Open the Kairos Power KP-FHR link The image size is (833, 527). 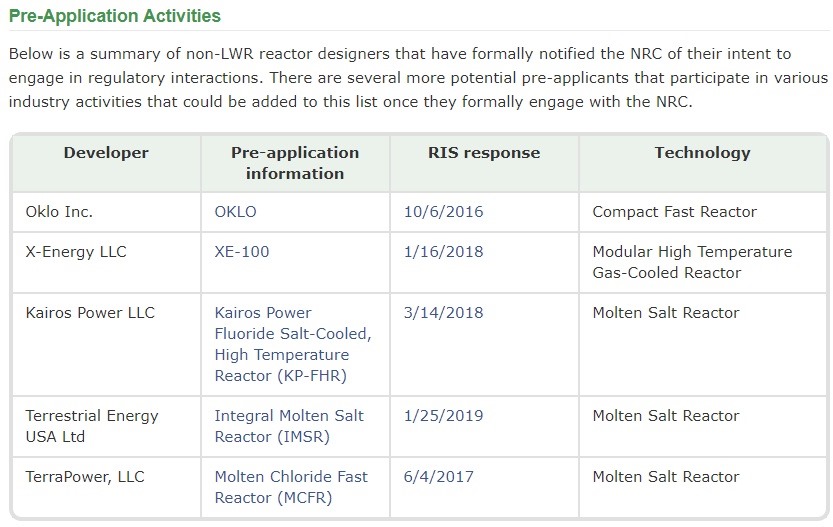click(x=293, y=344)
